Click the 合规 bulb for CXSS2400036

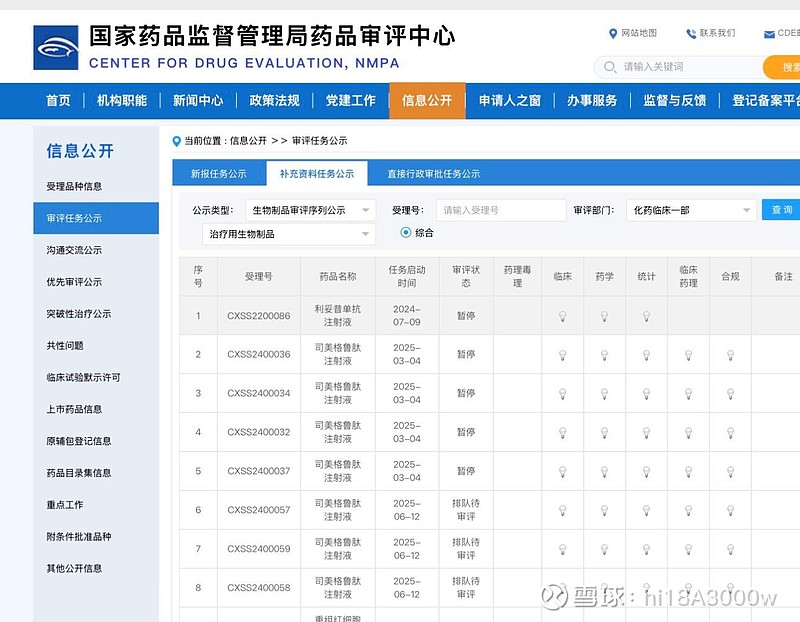tap(731, 355)
